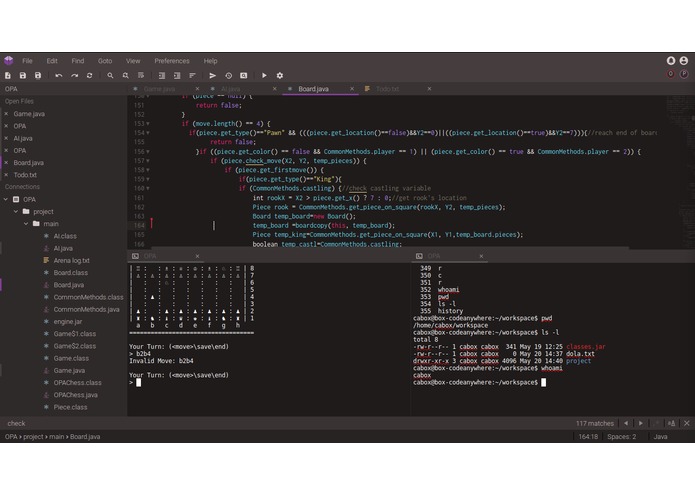Click the find-and-replace magnifier icon
The height and width of the screenshot is (494, 695).
125,75
